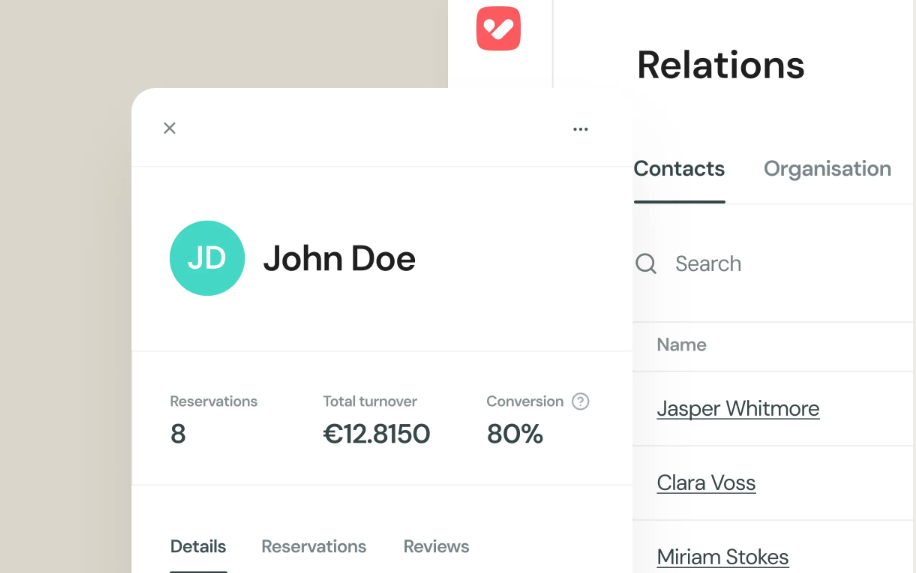Click the Conversion help question mark icon
916x573 pixels.
[580, 401]
